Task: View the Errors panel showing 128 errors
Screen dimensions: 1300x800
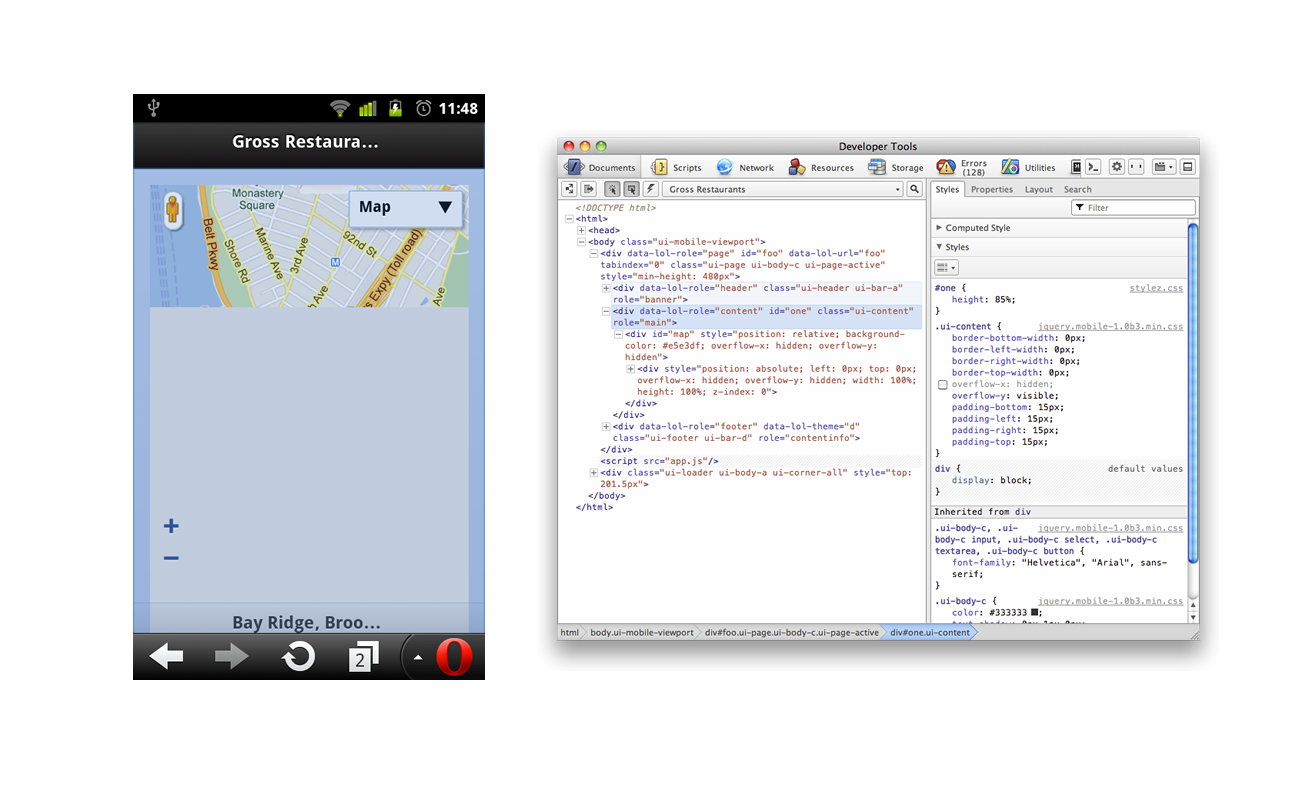Action: [972, 167]
